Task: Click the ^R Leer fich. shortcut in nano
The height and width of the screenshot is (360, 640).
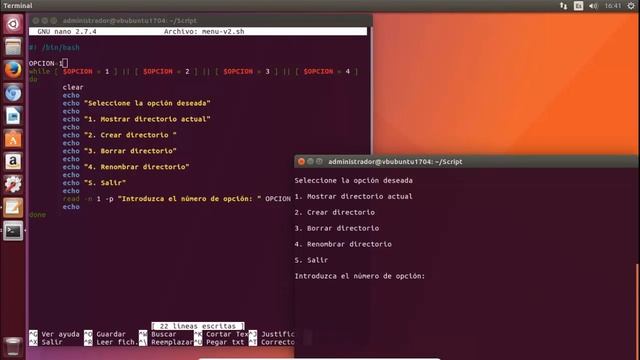Action: tap(111, 342)
